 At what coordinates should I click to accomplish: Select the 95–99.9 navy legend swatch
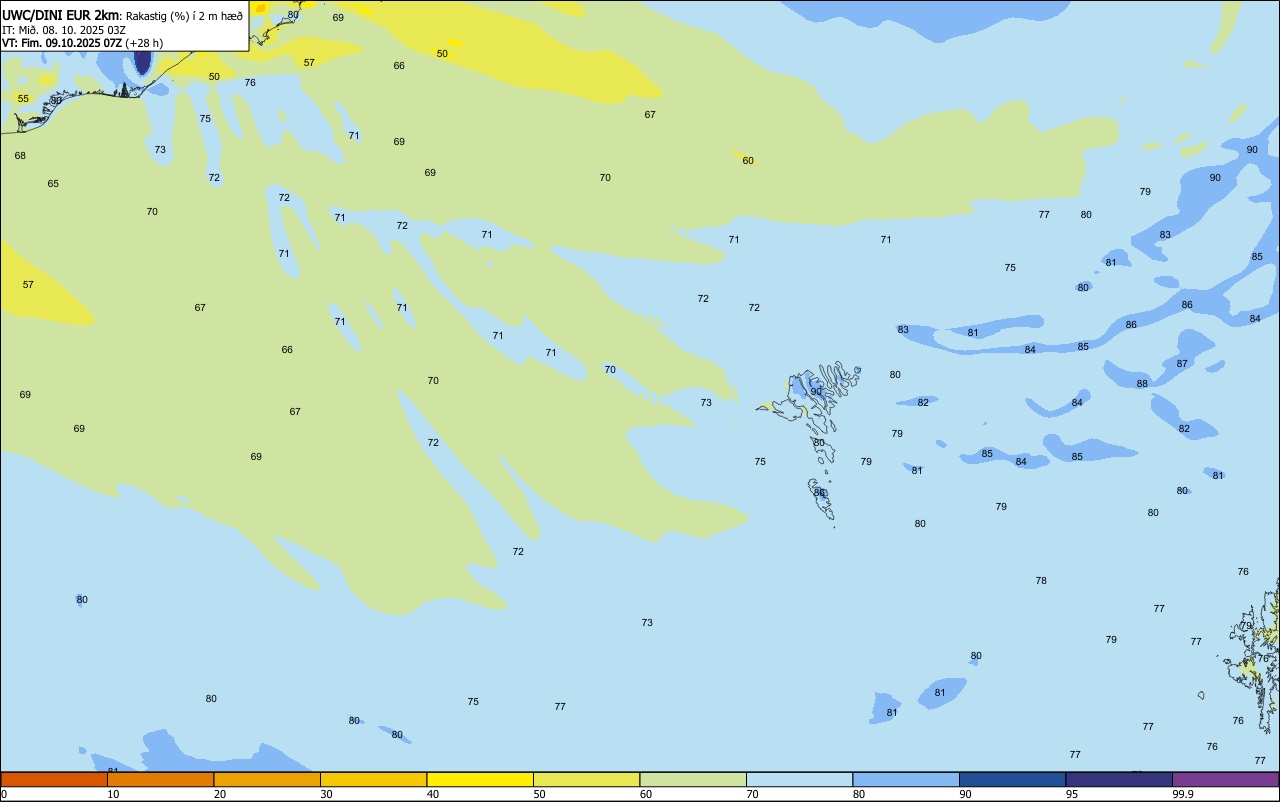tap(1119, 779)
